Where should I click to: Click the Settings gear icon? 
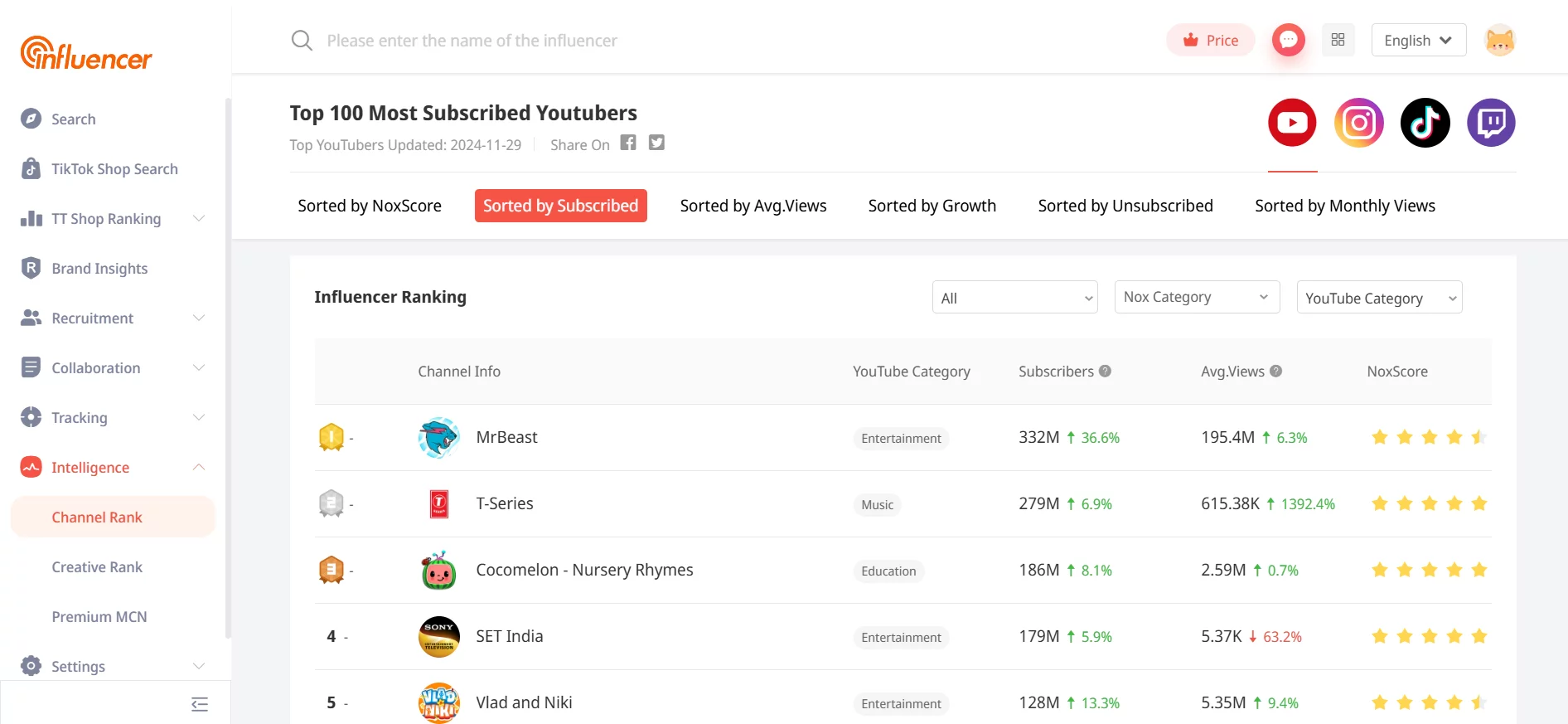(x=31, y=666)
